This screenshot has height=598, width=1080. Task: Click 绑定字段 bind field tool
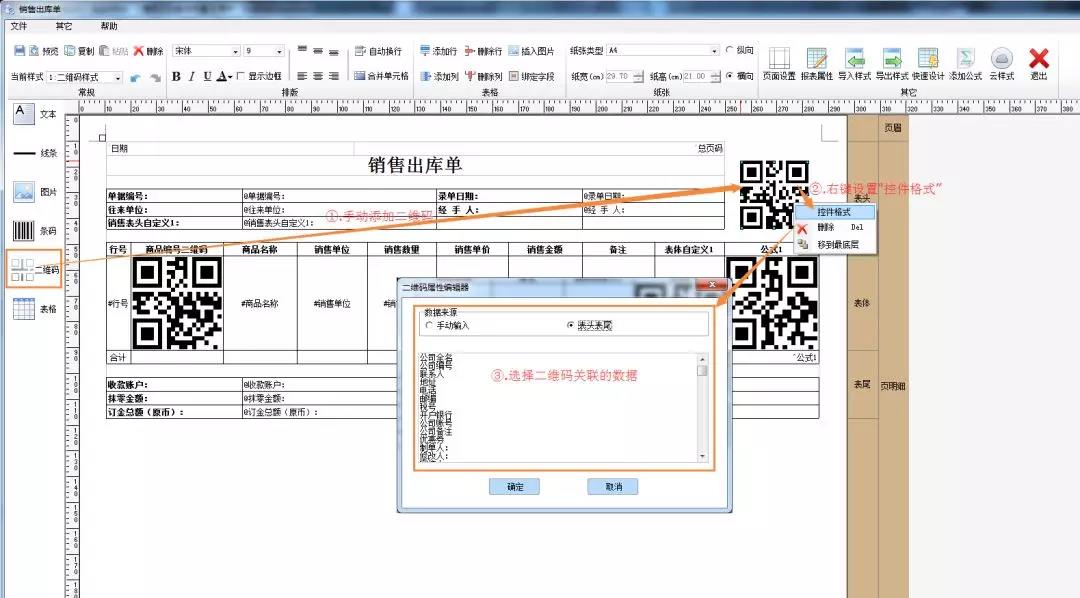tap(531, 76)
